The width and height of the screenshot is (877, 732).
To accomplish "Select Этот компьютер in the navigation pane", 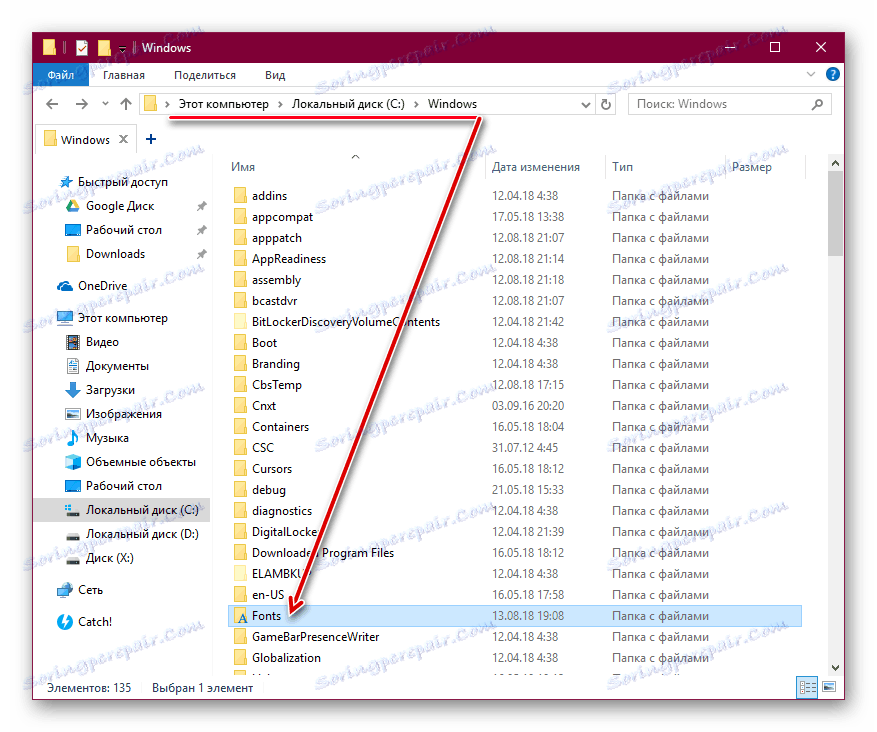I will [x=122, y=318].
